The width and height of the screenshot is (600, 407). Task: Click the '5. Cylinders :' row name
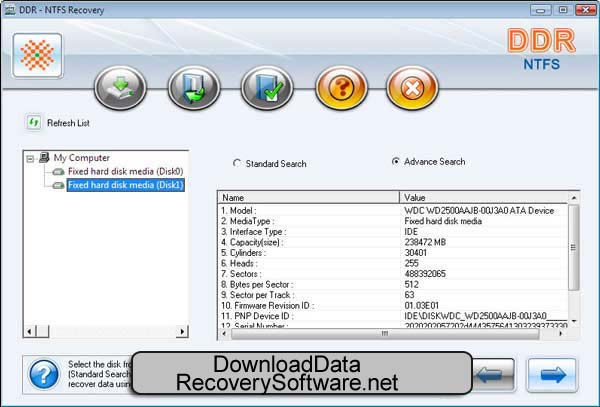(243, 253)
